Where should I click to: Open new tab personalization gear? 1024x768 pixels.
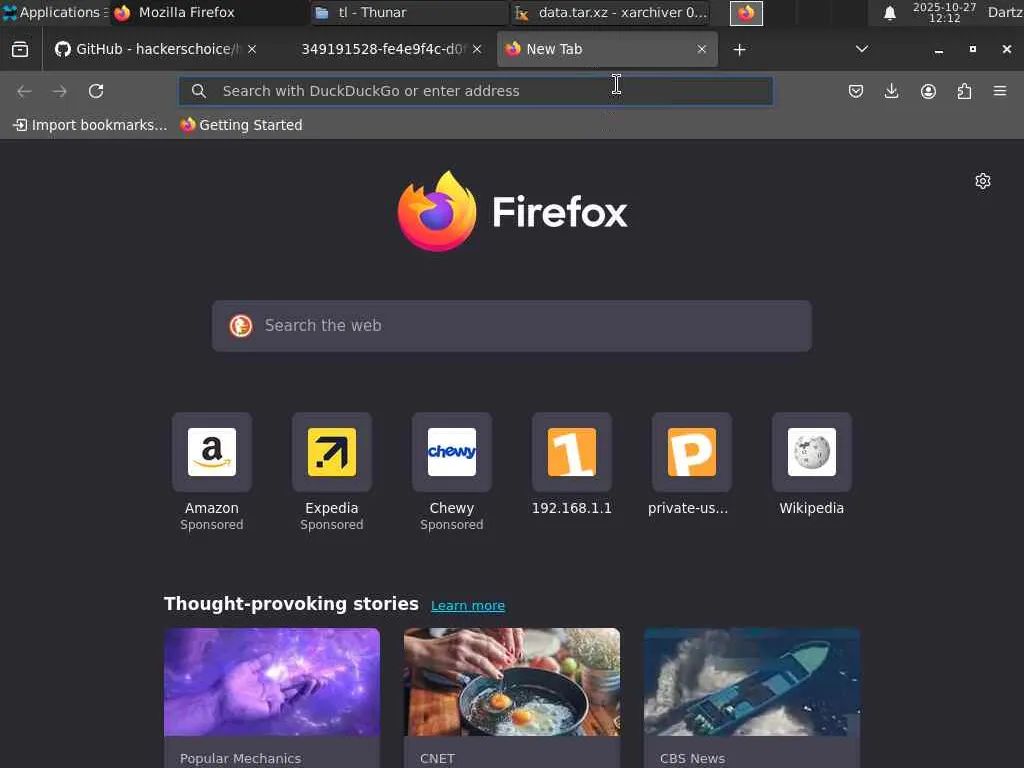983,181
